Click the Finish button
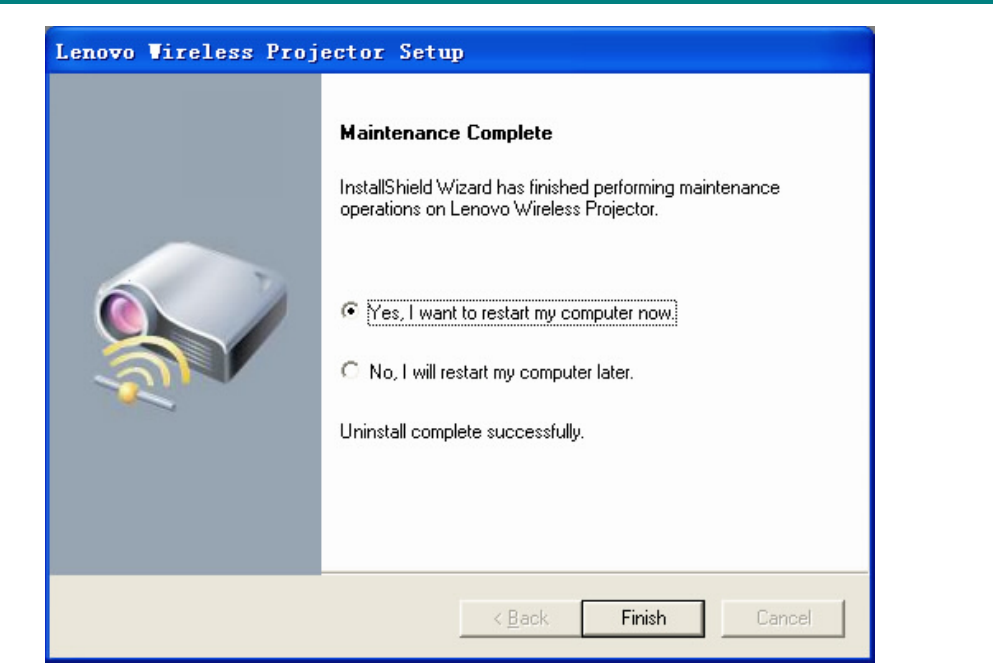The width and height of the screenshot is (993, 663). (x=643, y=618)
